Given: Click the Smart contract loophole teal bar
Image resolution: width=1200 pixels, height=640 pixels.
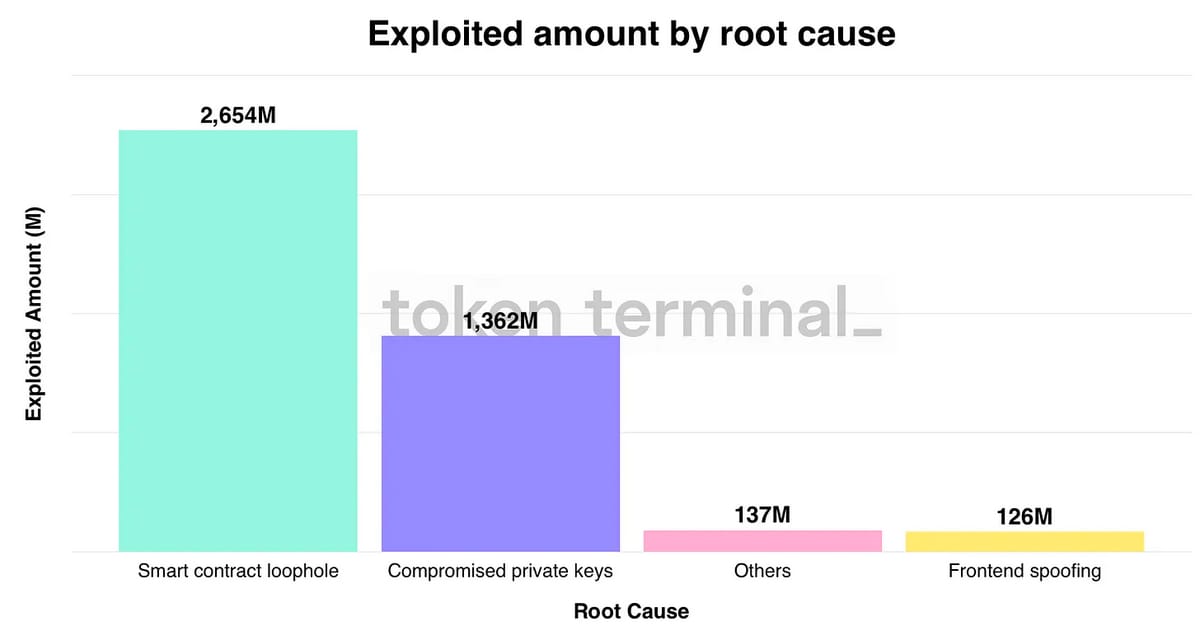Looking at the screenshot, I should tap(238, 340).
